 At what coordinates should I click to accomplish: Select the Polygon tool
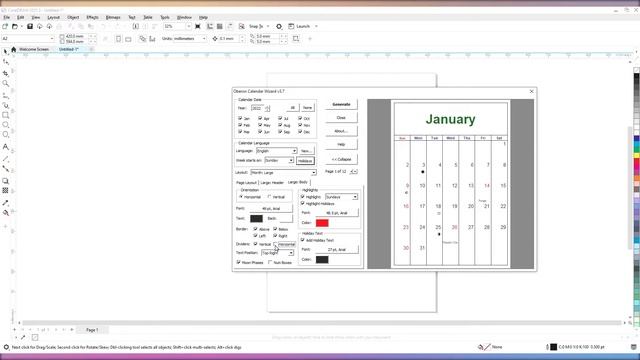click(x=5, y=135)
